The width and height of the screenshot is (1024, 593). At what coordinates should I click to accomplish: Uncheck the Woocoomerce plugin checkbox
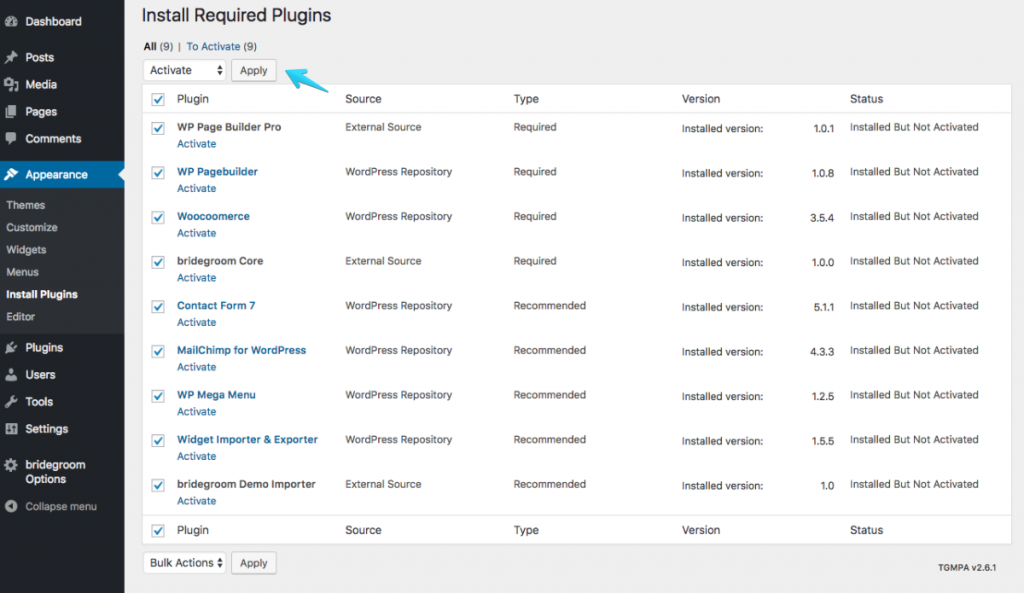(158, 217)
